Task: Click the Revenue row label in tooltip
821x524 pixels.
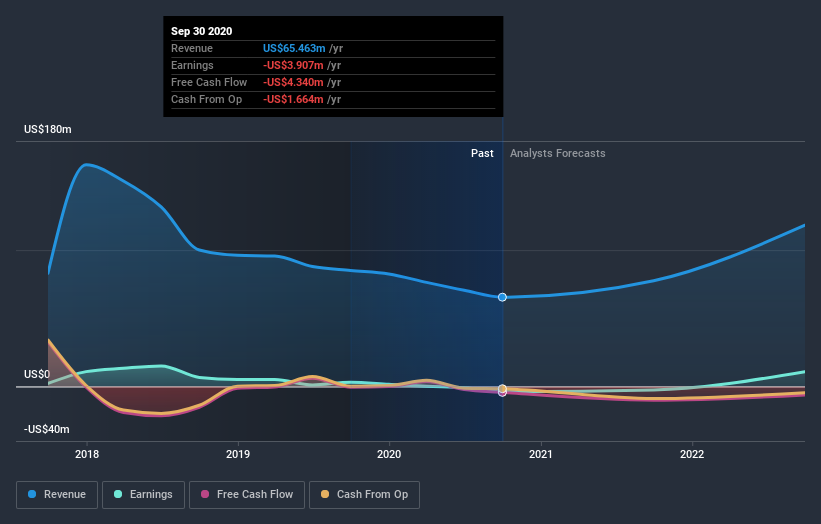Action: tap(192, 48)
